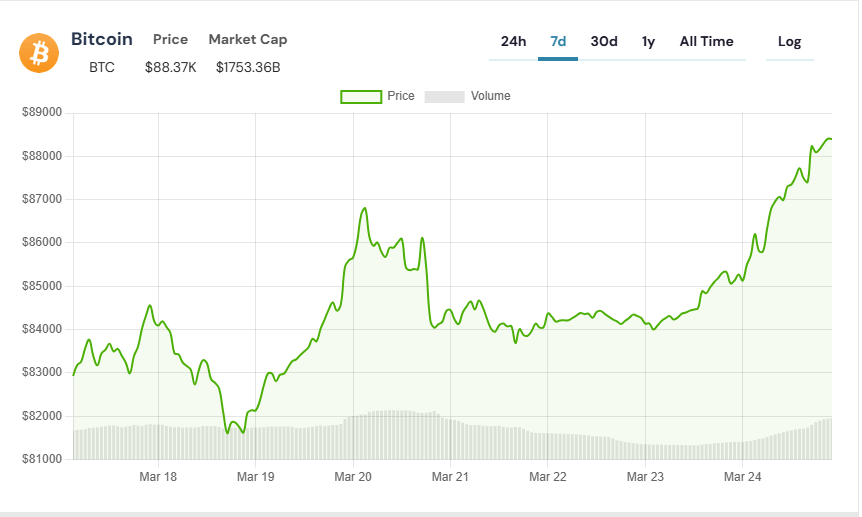Click the $88000 y-axis label
The height and width of the screenshot is (517, 862).
point(42,156)
